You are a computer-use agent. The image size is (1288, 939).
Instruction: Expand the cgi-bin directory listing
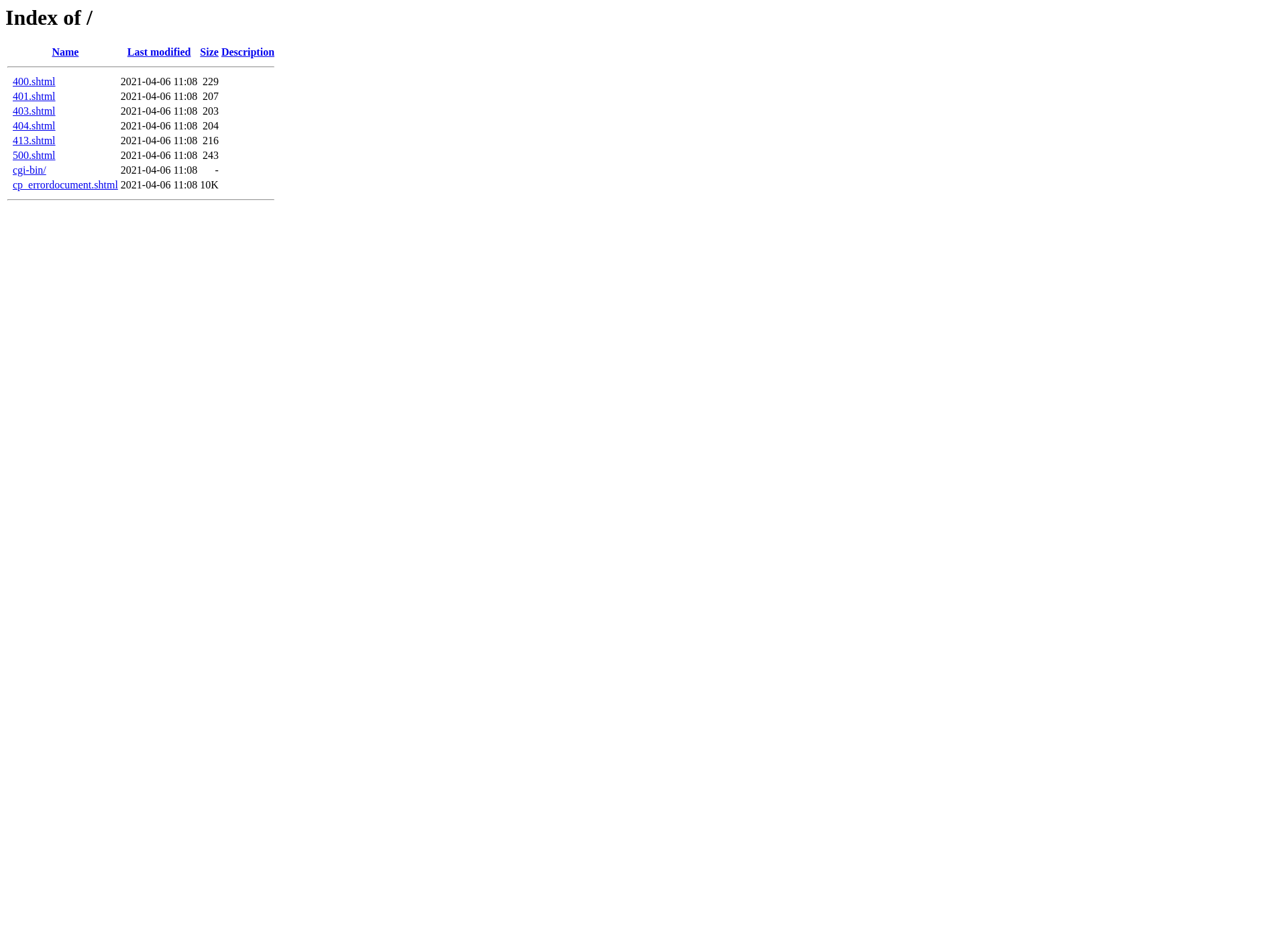29,170
